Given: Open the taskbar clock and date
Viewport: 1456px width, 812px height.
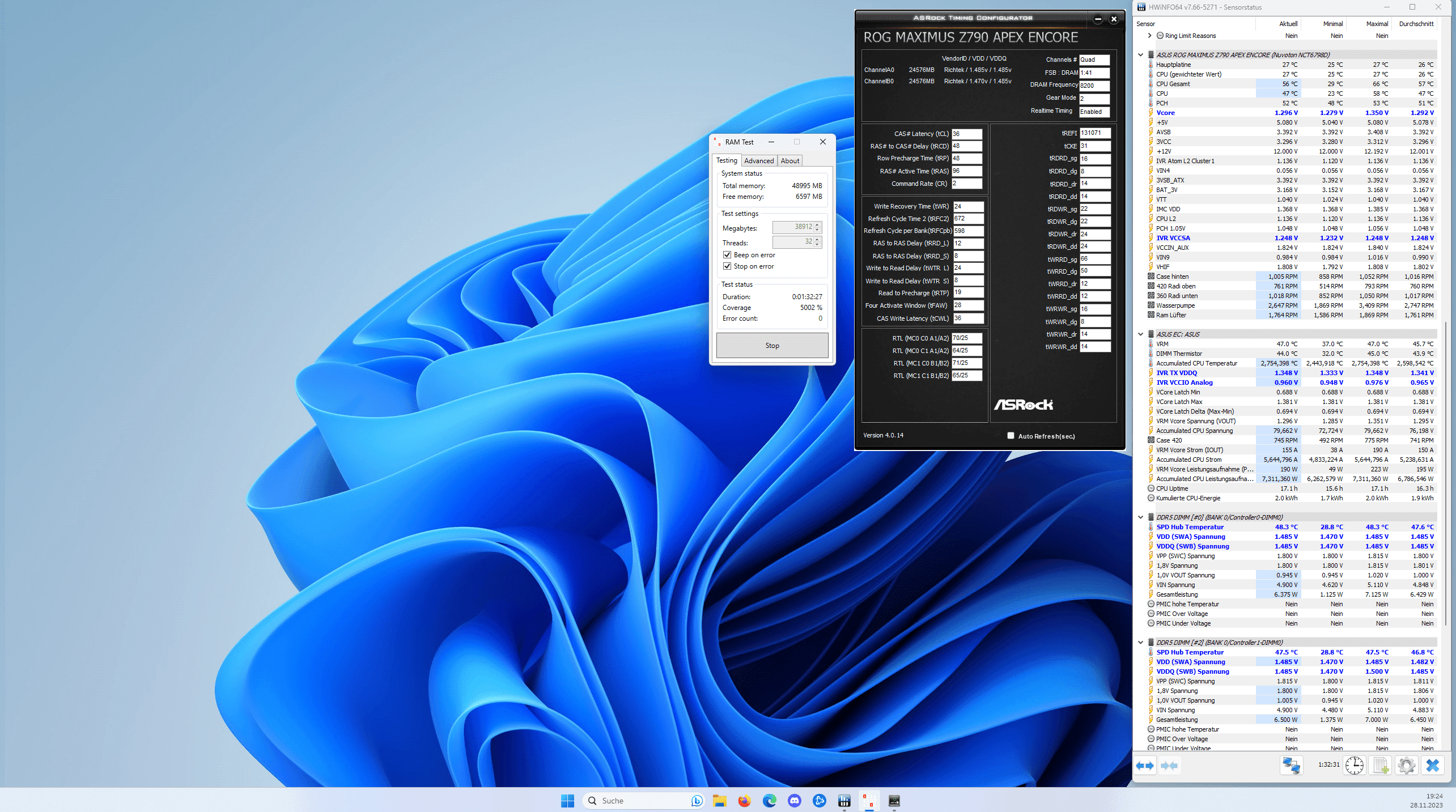Looking at the screenshot, I should click(x=1427, y=800).
